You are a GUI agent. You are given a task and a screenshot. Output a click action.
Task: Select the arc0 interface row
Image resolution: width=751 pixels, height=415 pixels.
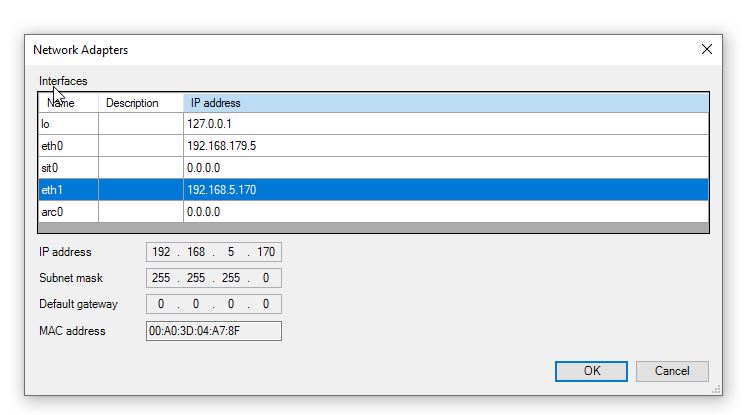(373, 212)
